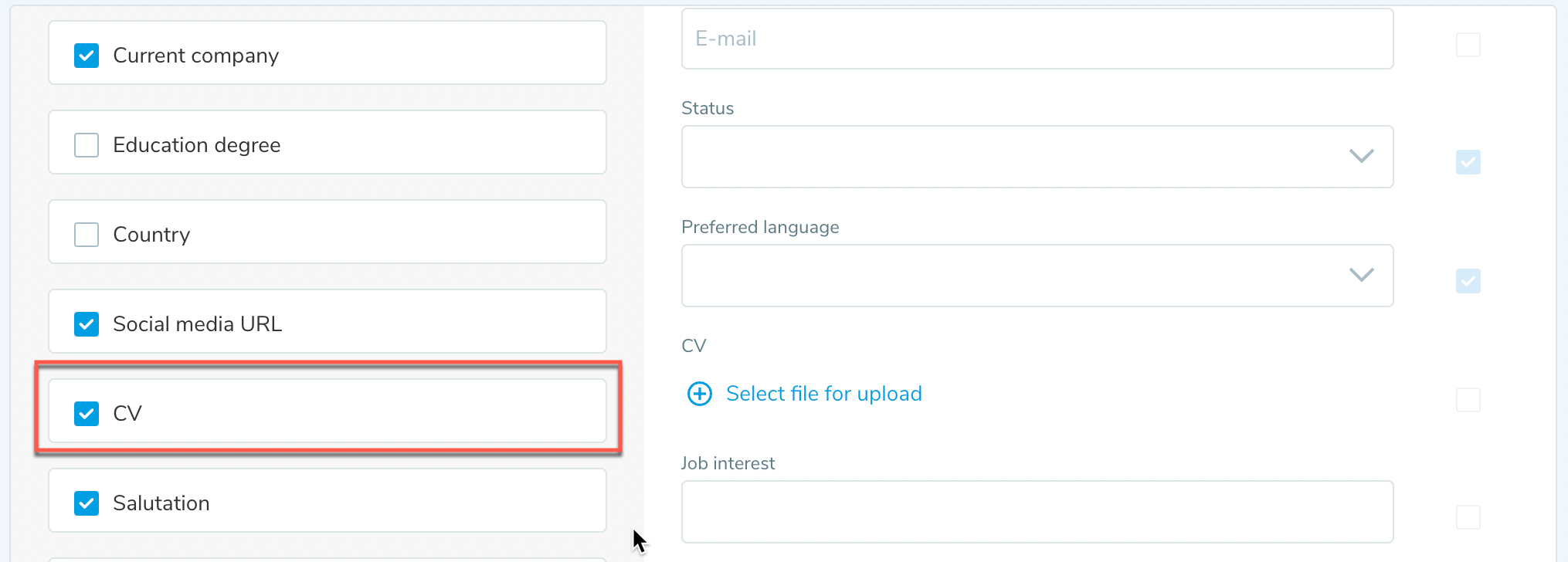1568x562 pixels.
Task: Disable the Salutation checkbox
Action: click(87, 503)
